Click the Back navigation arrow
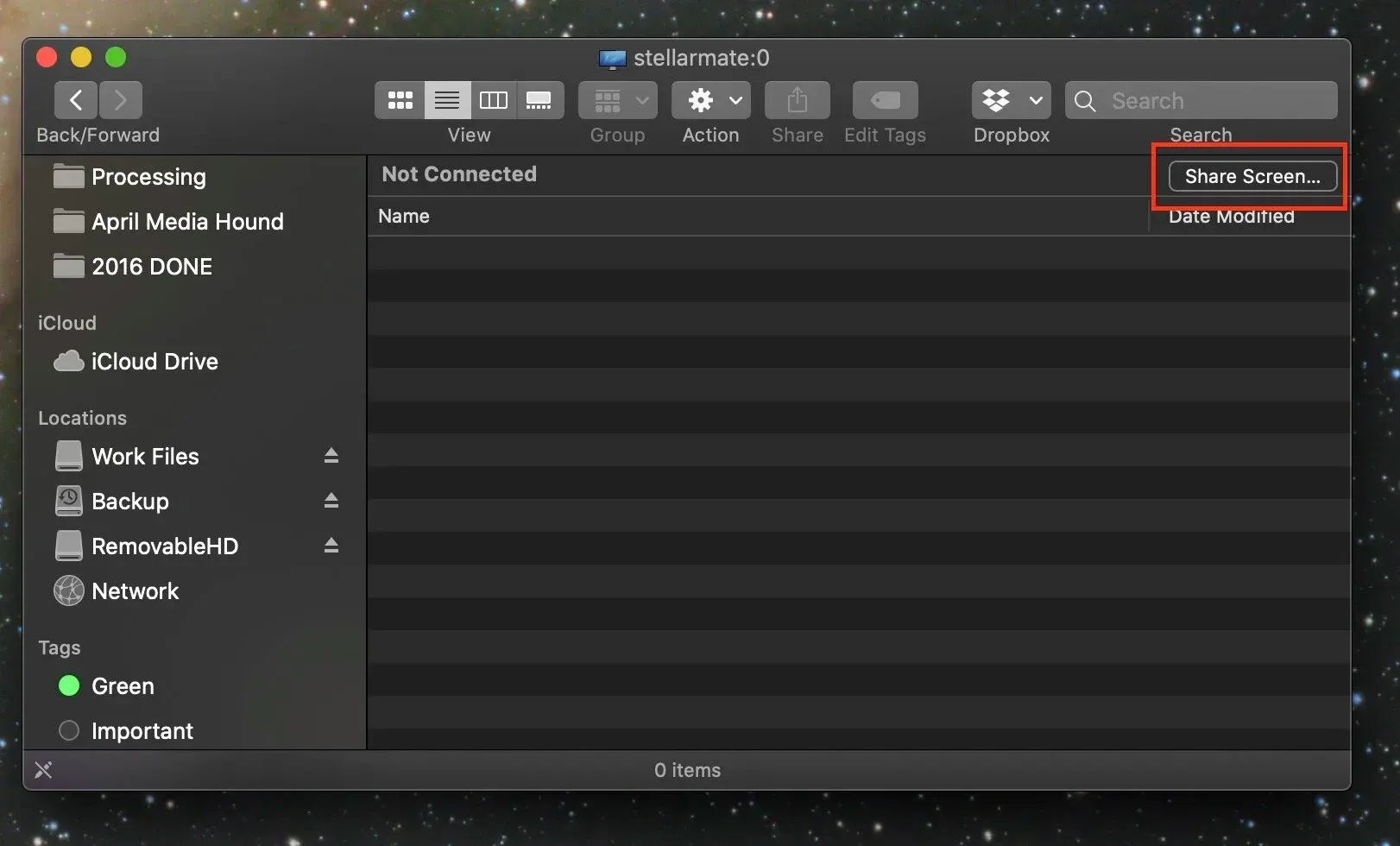 pyautogui.click(x=75, y=99)
